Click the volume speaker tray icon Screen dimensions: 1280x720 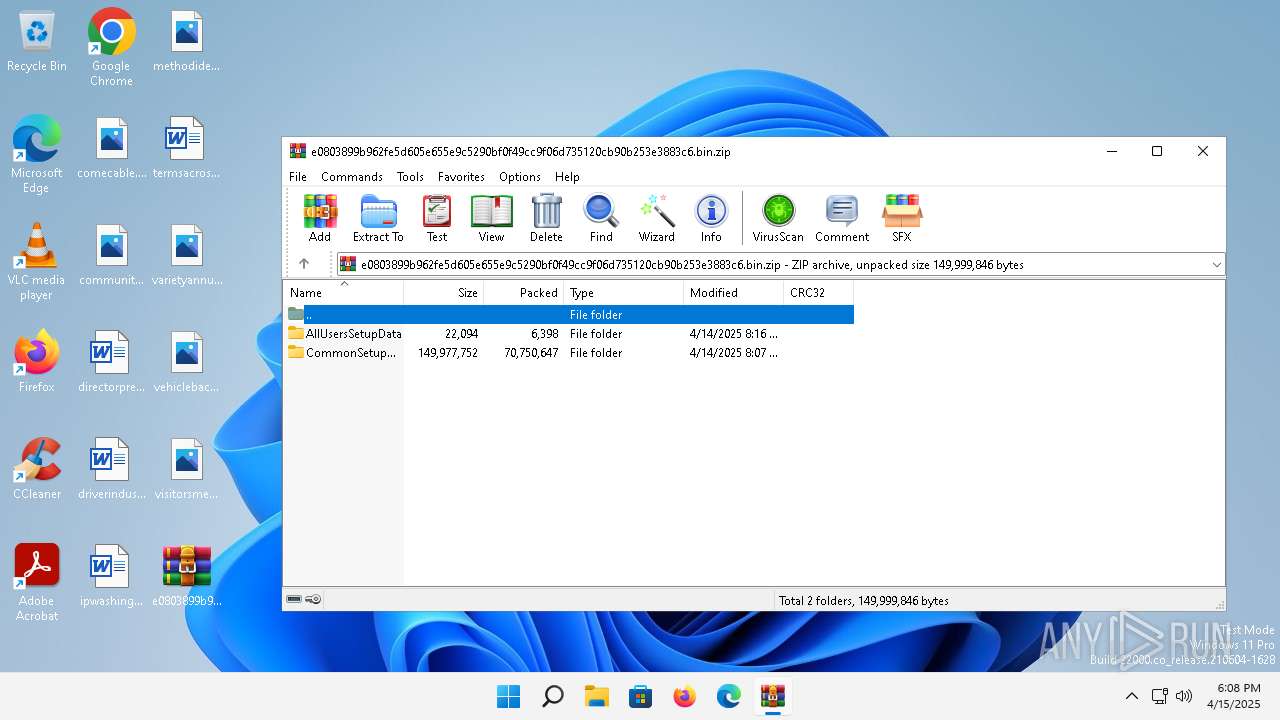pos(1185,696)
